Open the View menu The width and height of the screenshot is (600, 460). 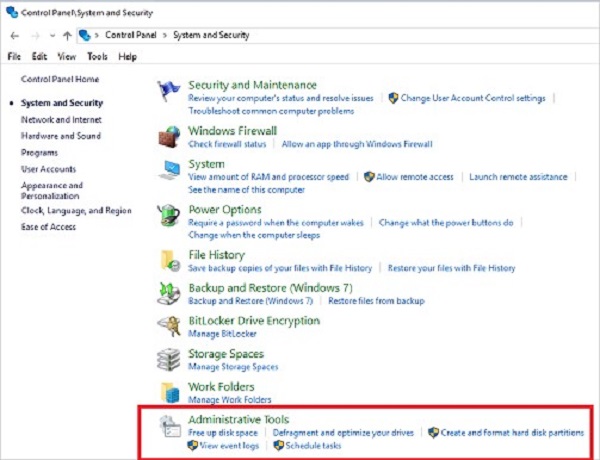click(67, 57)
